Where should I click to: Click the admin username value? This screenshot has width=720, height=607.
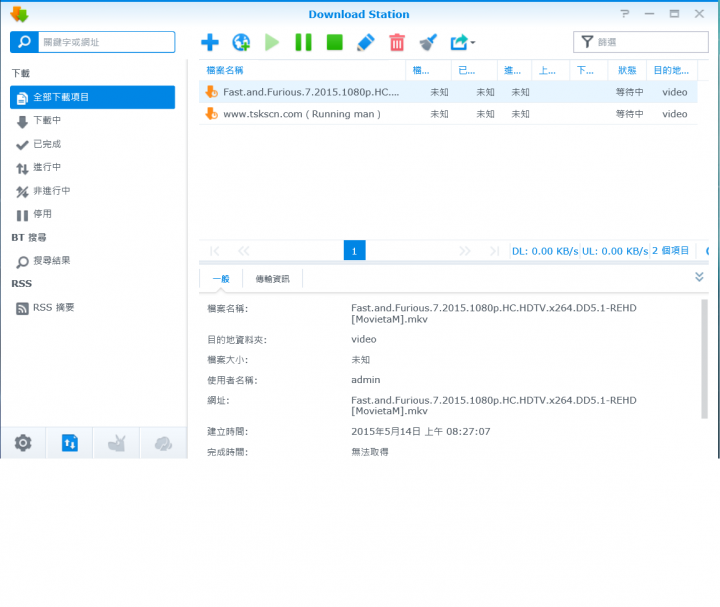[x=366, y=380]
